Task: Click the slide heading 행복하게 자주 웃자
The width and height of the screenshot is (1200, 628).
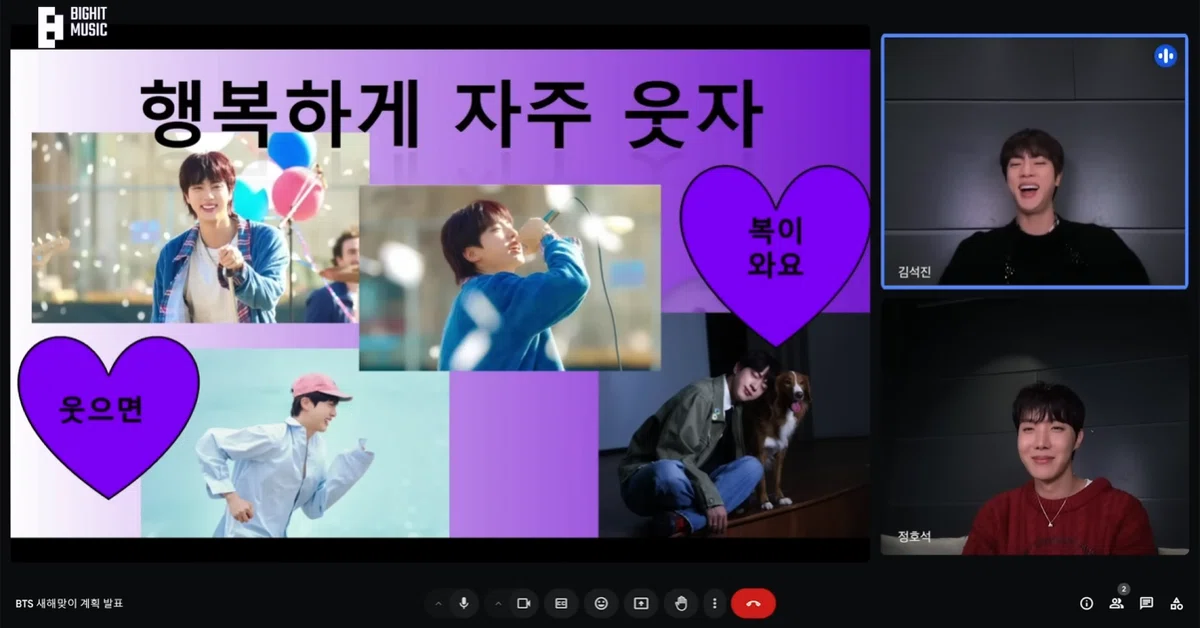Action: click(x=453, y=116)
